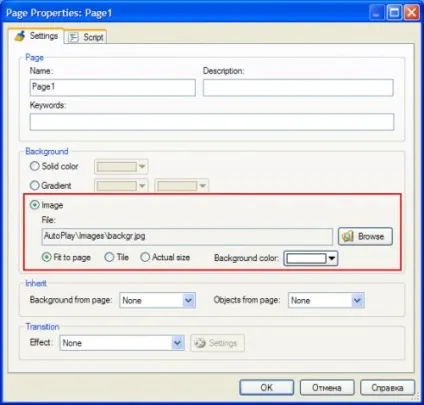The height and width of the screenshot is (405, 424).
Task: Minimize the Page Properties window
Action: tap(377, 13)
